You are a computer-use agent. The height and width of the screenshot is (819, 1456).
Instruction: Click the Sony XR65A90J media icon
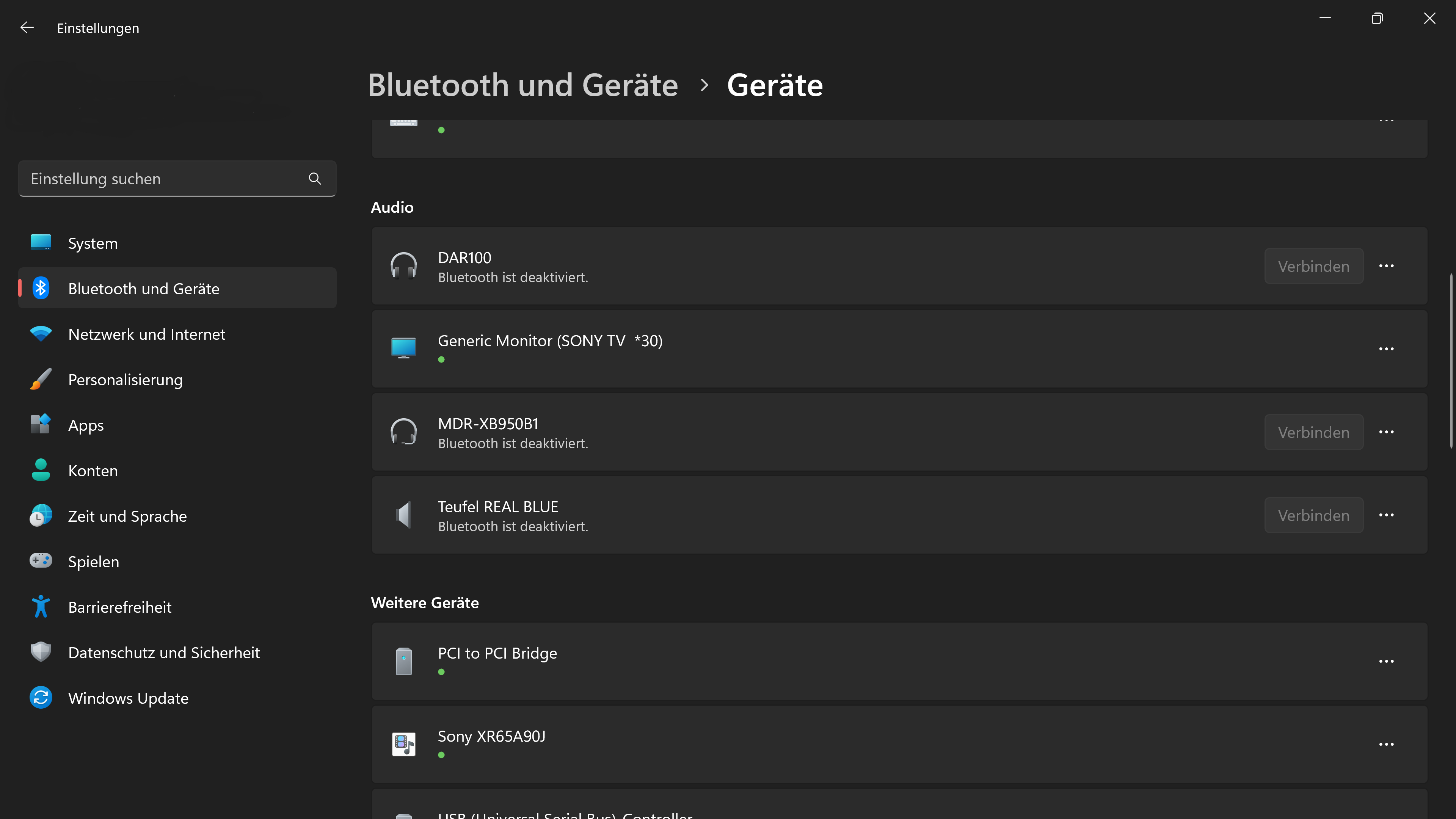(x=403, y=744)
